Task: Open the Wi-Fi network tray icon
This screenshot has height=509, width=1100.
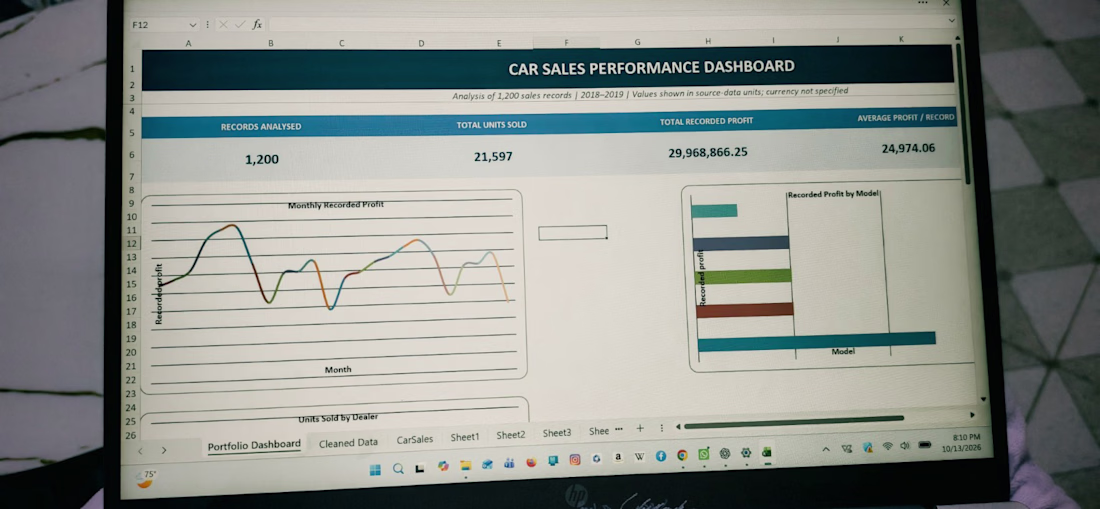Action: pos(887,446)
